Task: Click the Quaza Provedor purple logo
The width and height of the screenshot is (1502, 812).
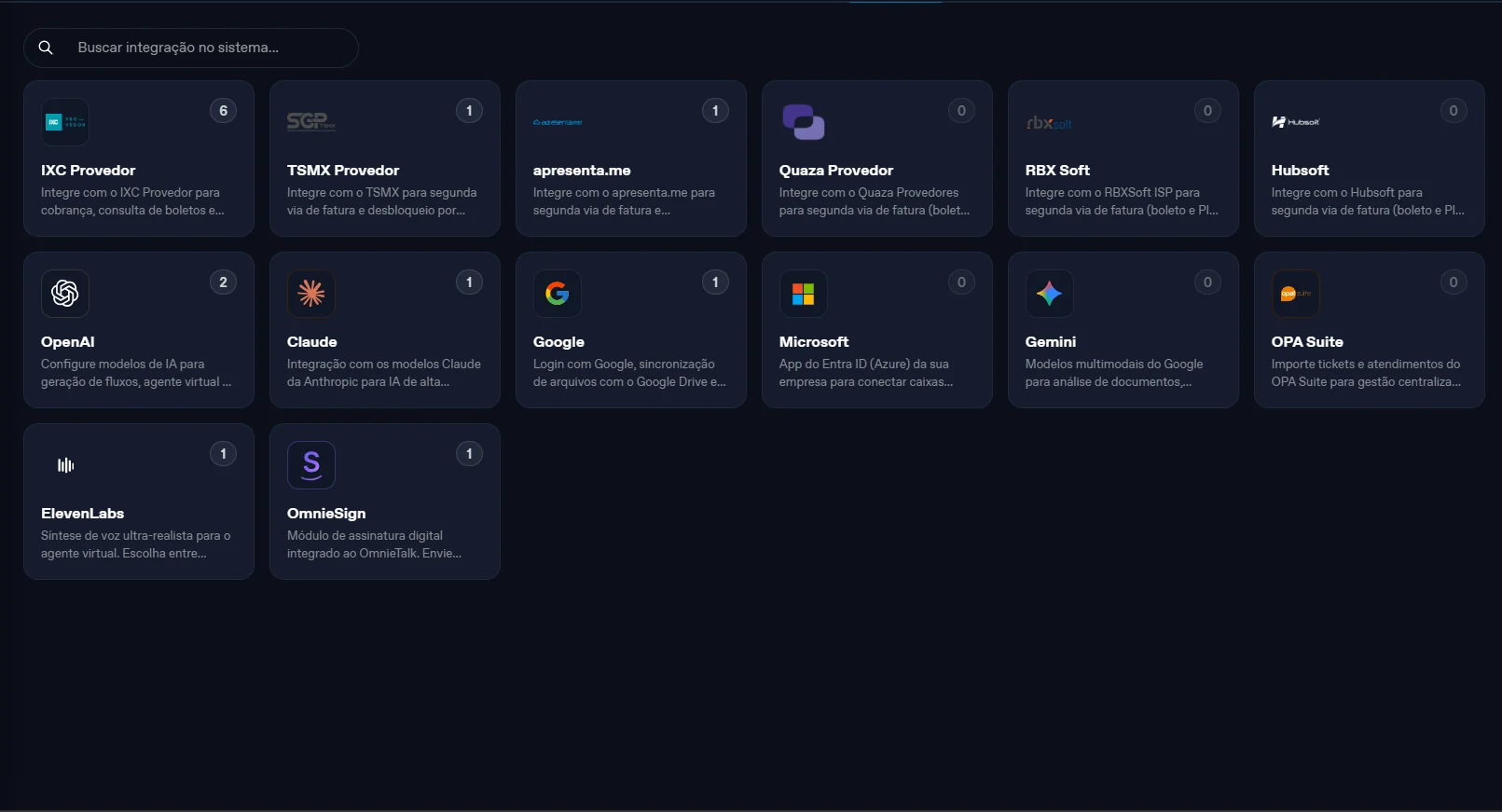Action: click(804, 122)
